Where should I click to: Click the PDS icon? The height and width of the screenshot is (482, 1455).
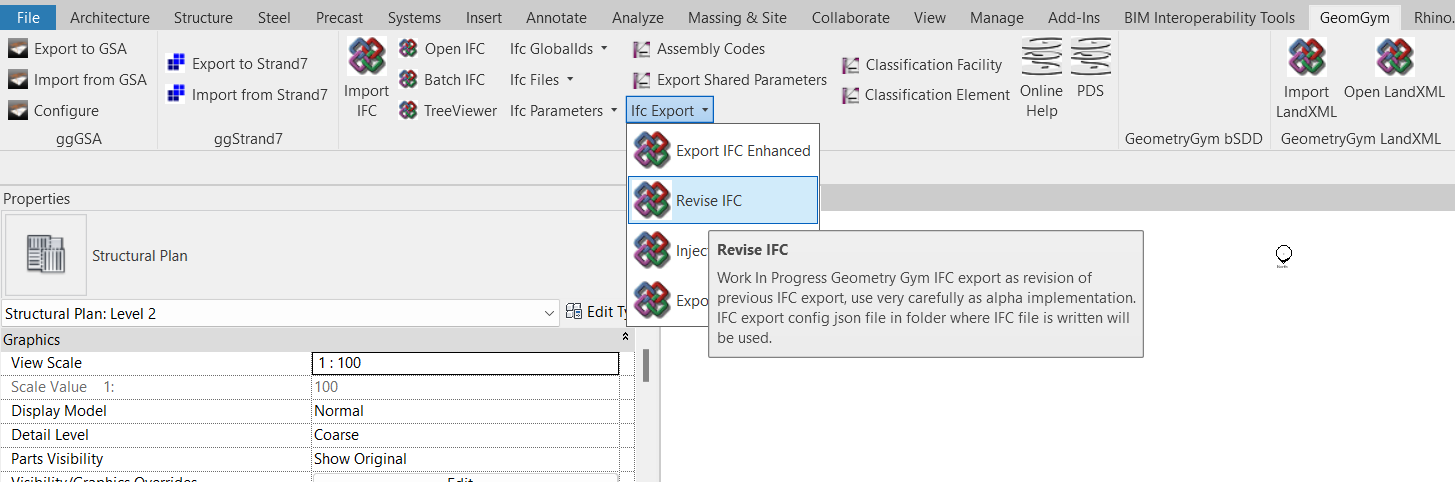click(1090, 58)
